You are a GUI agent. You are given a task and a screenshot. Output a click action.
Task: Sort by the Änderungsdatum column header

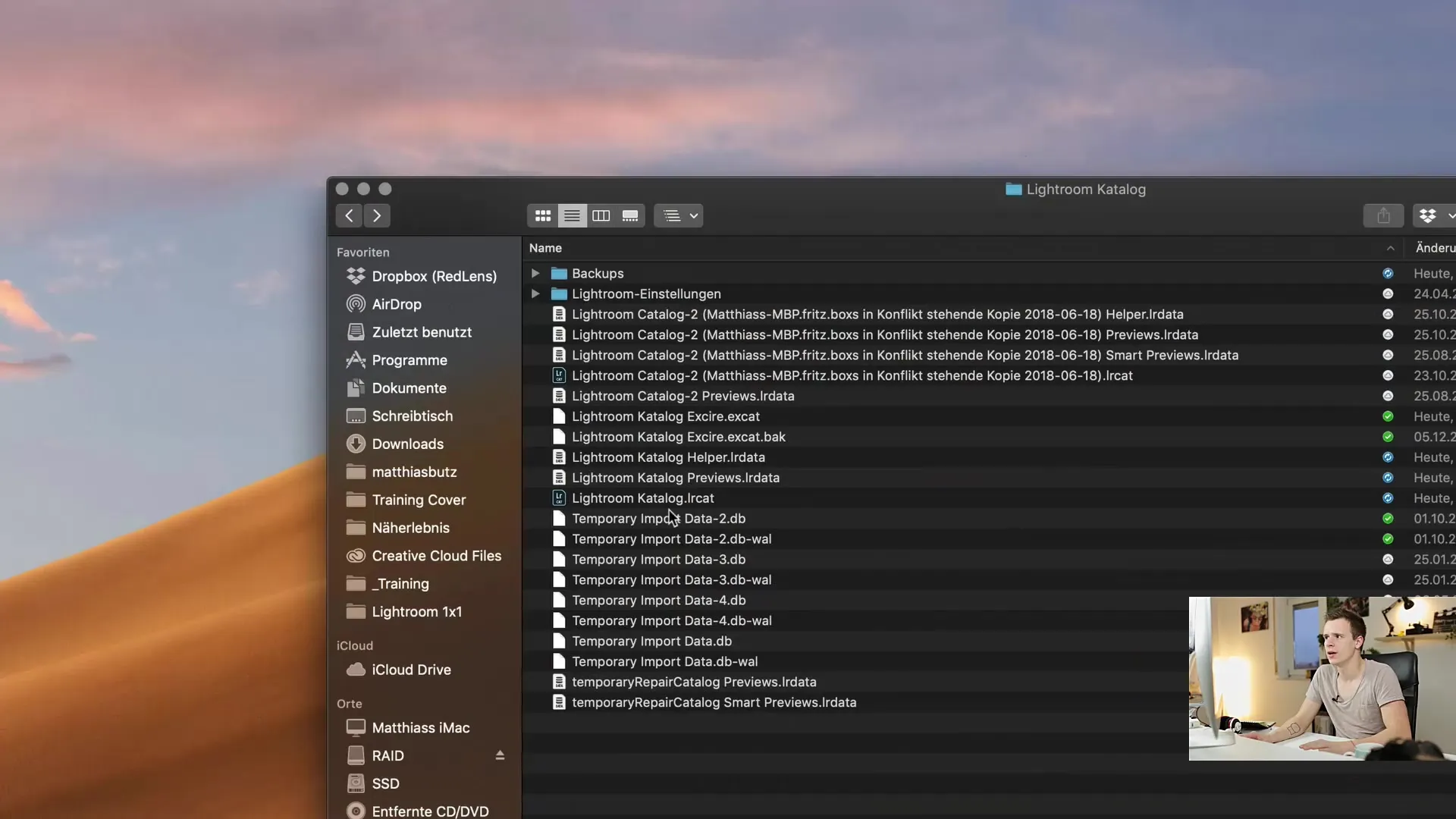[x=1435, y=248]
